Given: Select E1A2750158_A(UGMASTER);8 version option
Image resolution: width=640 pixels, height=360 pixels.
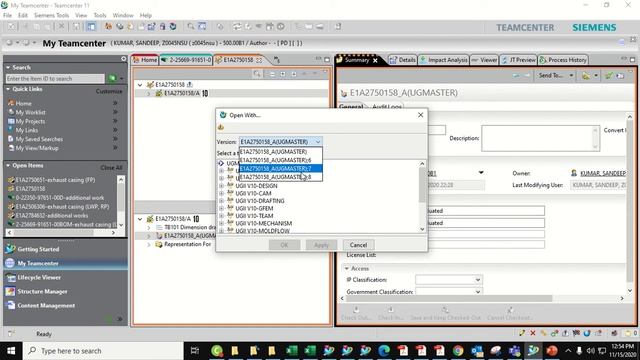Looking at the screenshot, I should tap(280, 177).
